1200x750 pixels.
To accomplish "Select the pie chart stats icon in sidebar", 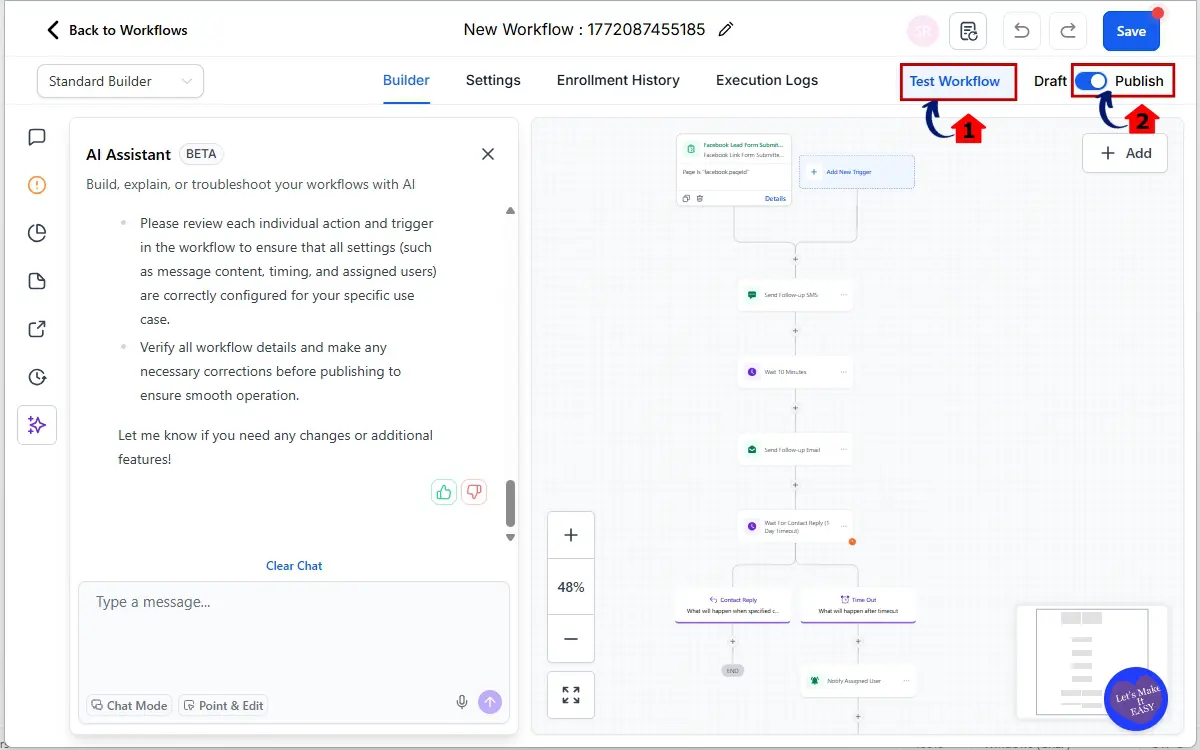I will tap(37, 232).
